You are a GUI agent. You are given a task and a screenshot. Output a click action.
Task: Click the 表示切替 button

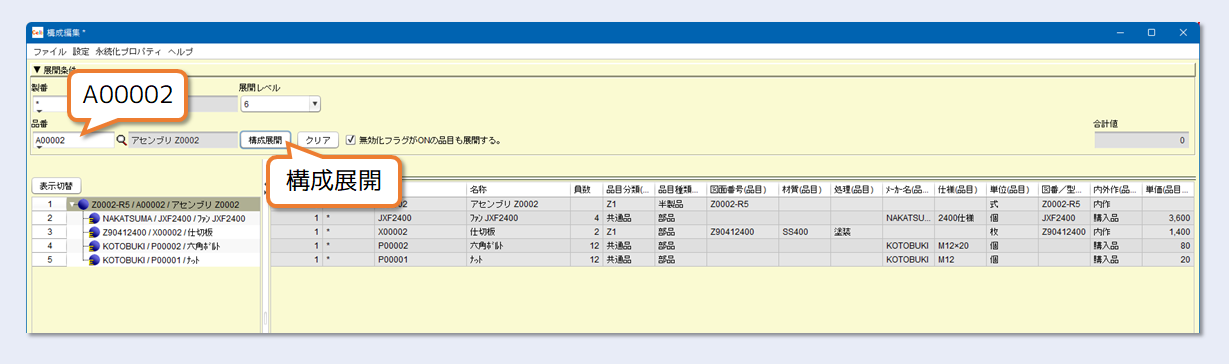(57, 186)
